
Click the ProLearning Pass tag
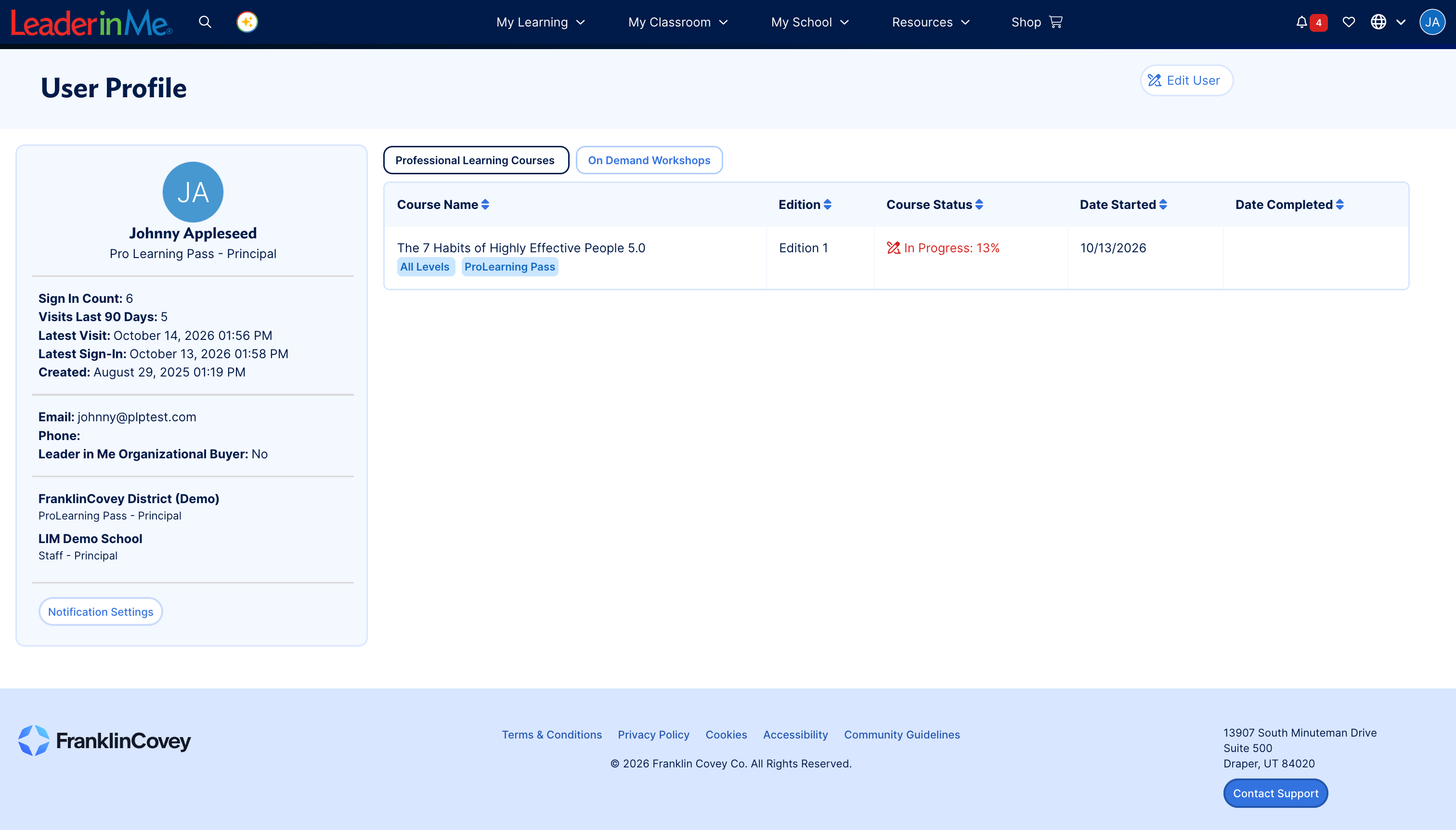(x=510, y=267)
